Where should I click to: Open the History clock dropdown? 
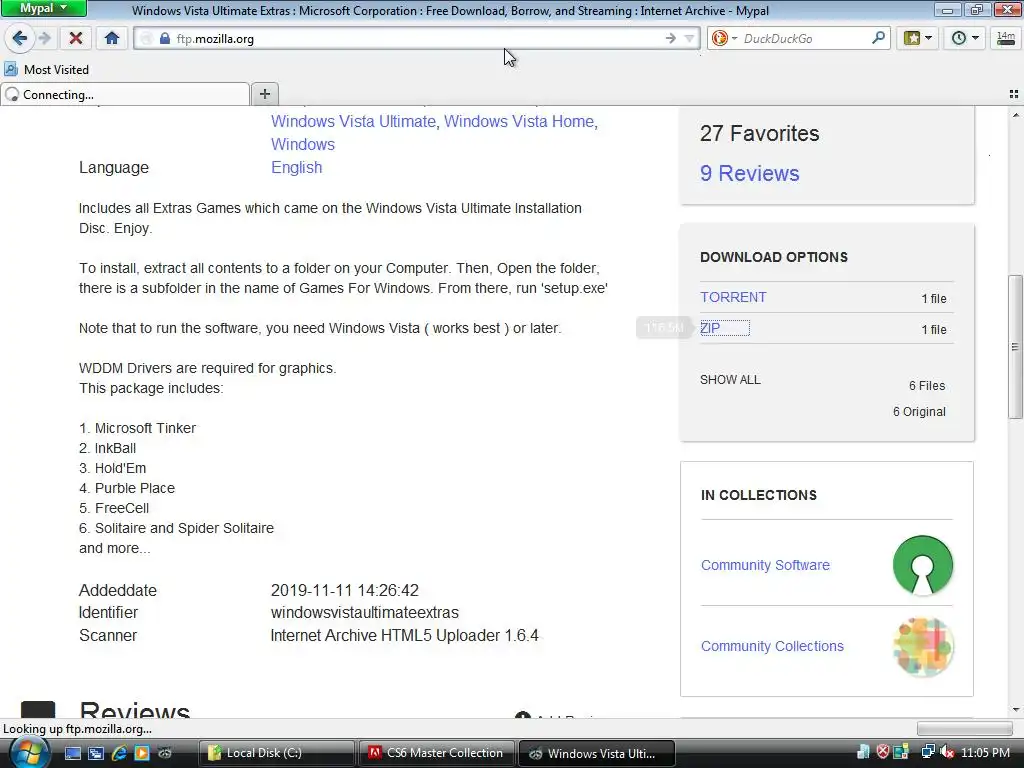pyautogui.click(x=965, y=39)
